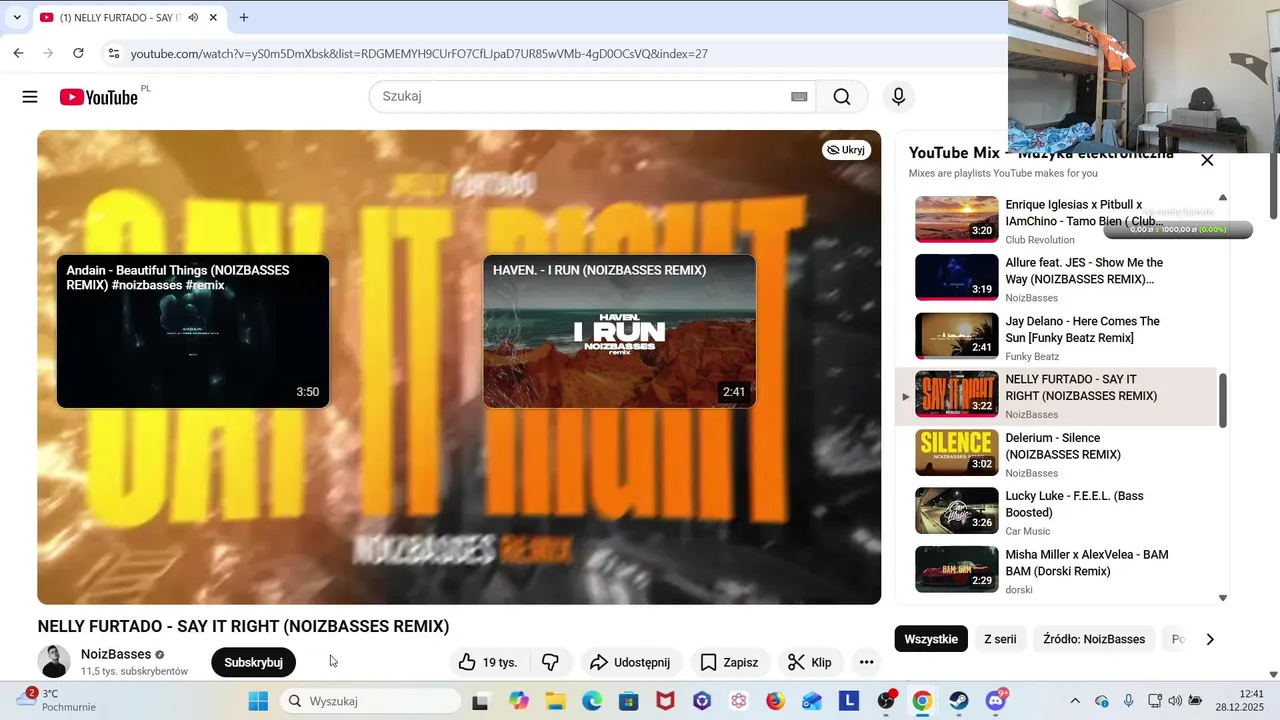This screenshot has height=720, width=1280.
Task: Save video using Zapisz button
Action: [729, 662]
